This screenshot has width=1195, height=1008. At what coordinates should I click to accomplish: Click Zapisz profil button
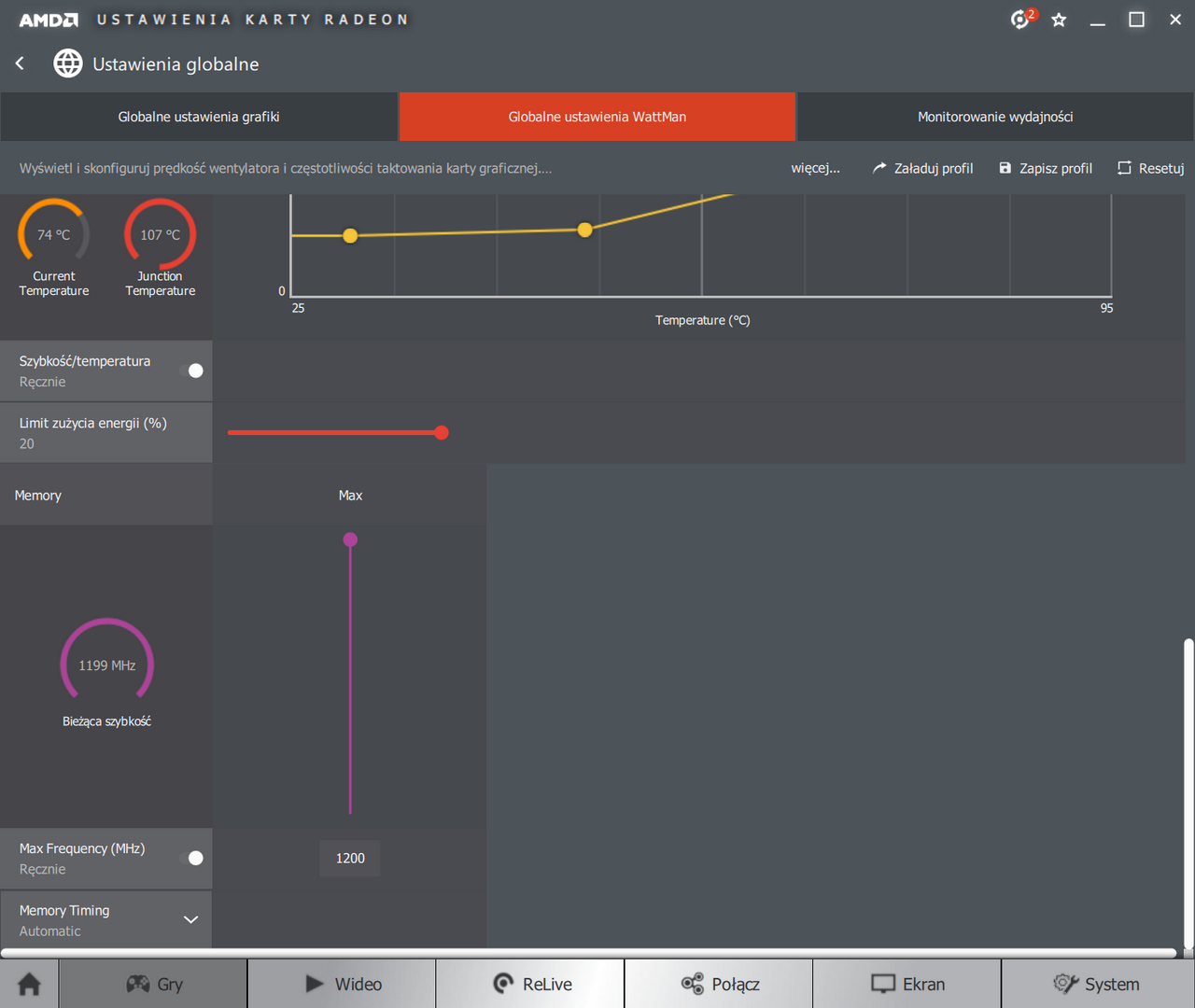(x=1046, y=168)
